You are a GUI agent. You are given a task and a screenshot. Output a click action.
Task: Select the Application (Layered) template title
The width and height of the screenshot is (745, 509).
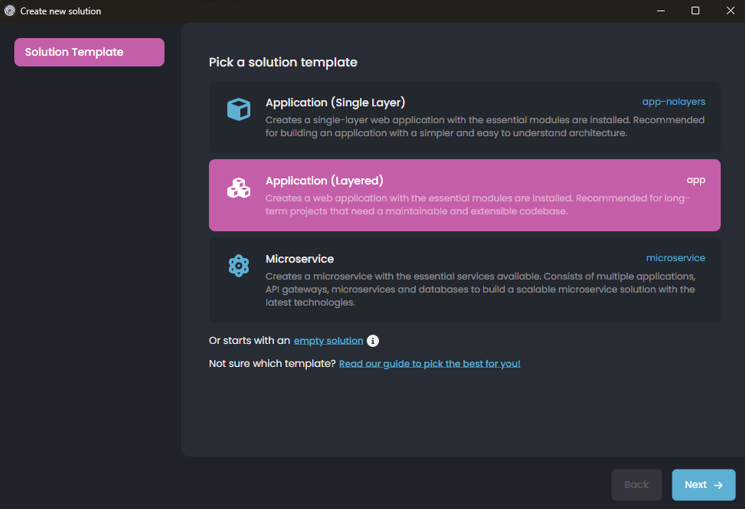324,181
